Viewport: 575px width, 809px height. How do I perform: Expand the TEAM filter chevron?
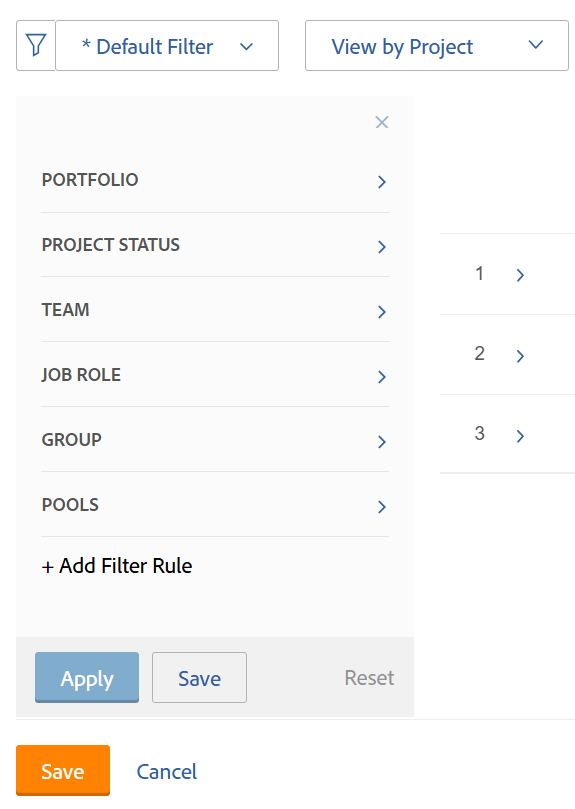[382, 312]
